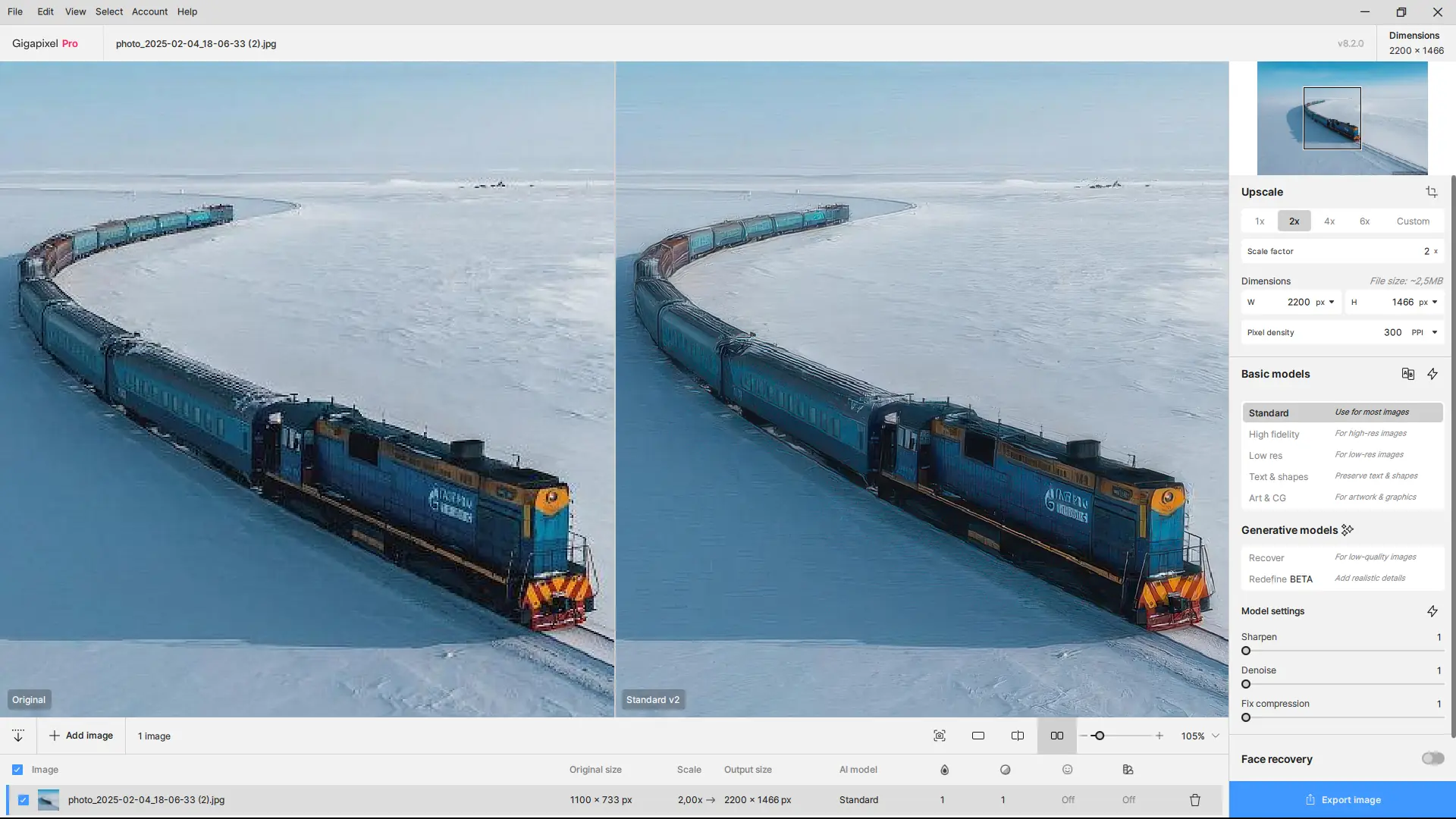Click the Add image button
1456x819 pixels.
pyautogui.click(x=81, y=736)
